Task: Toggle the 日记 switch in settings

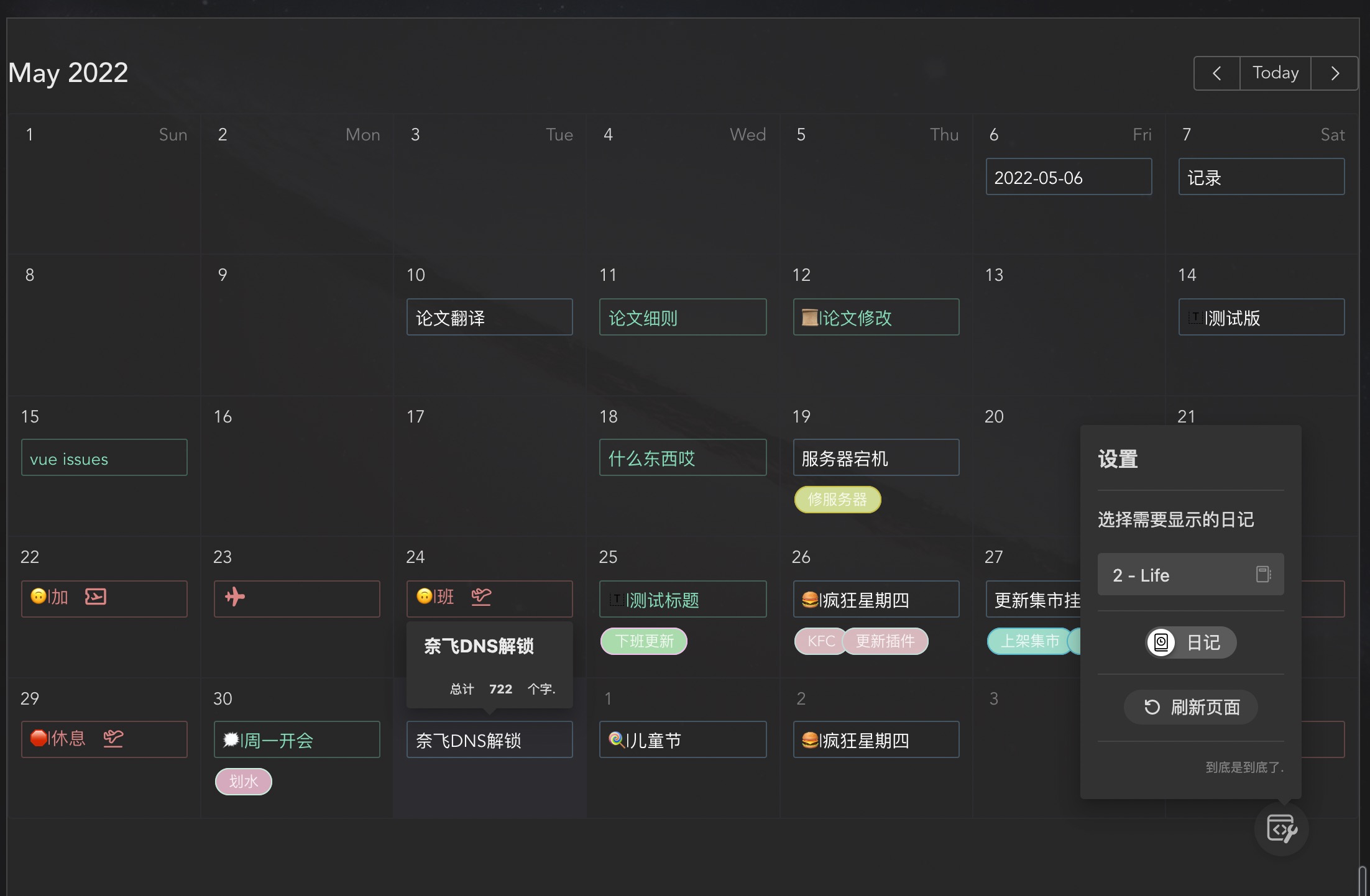Action: point(1190,642)
